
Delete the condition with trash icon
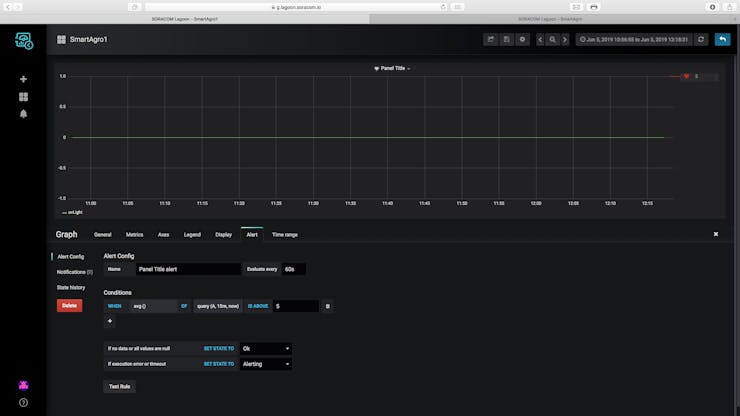pyautogui.click(x=328, y=306)
